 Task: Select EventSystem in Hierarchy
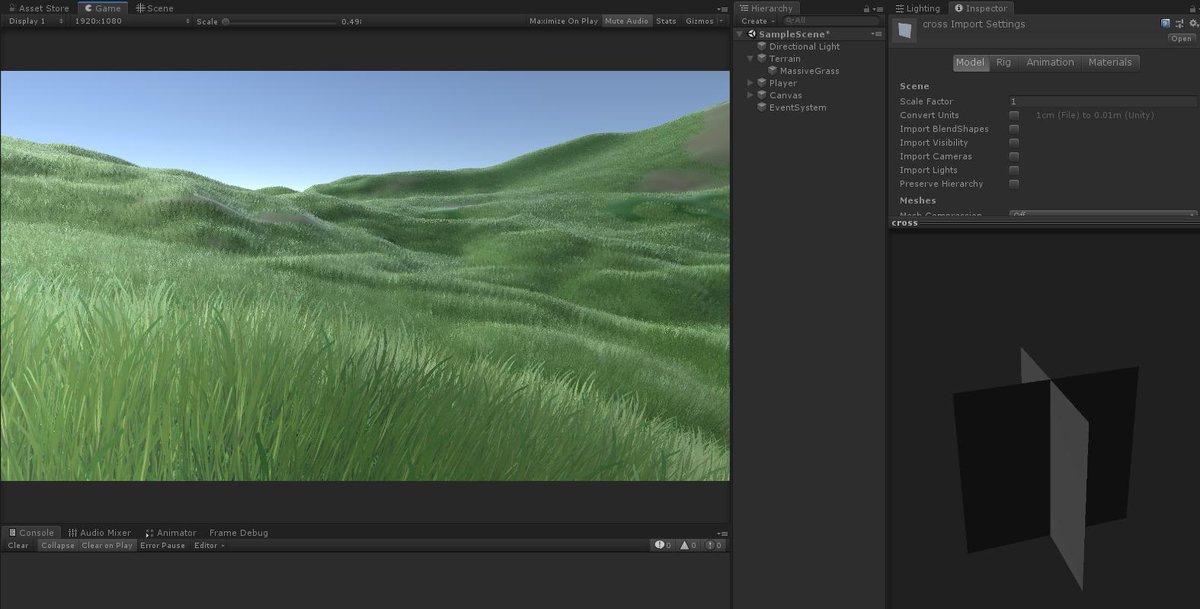[x=797, y=107]
